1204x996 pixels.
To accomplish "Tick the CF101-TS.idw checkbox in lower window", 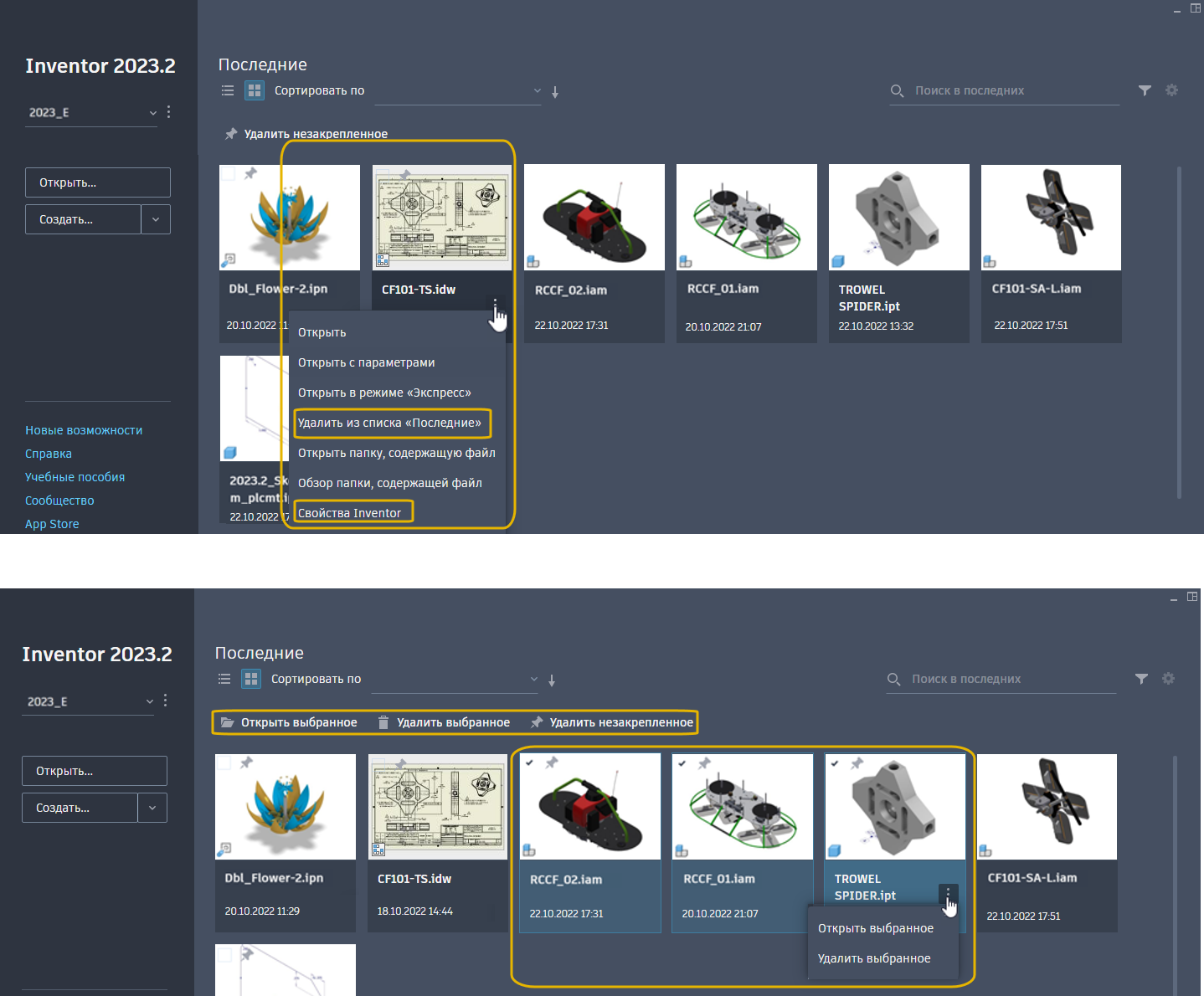I will point(378,762).
